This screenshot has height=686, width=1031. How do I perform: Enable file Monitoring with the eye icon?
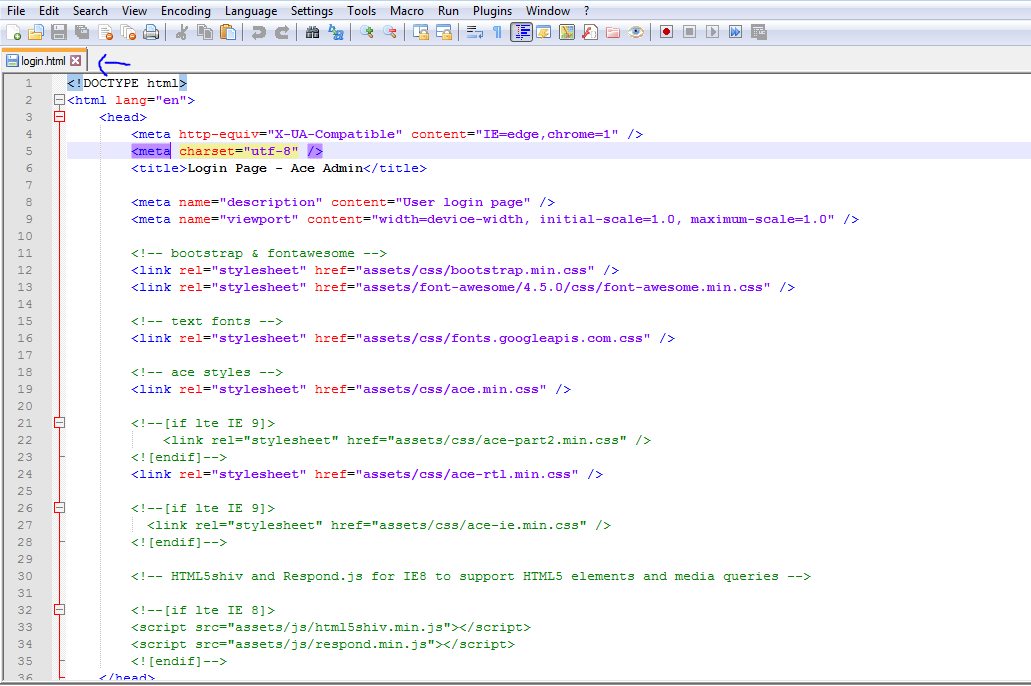636,32
